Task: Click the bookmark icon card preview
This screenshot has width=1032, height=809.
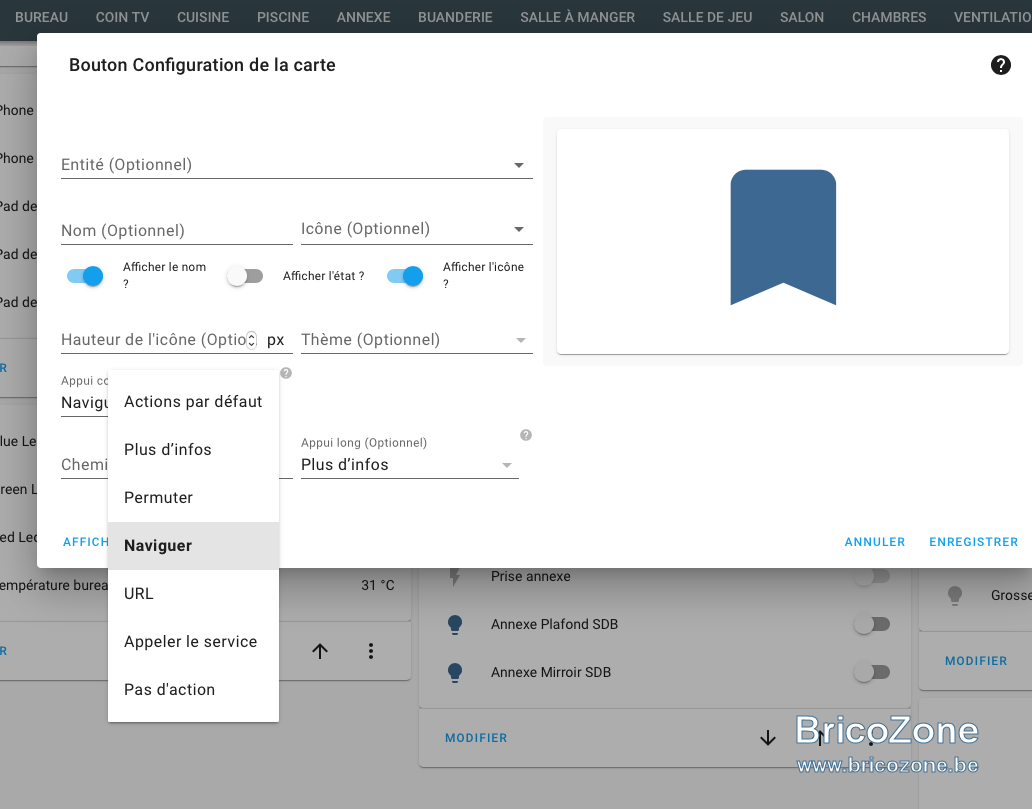Action: point(783,241)
